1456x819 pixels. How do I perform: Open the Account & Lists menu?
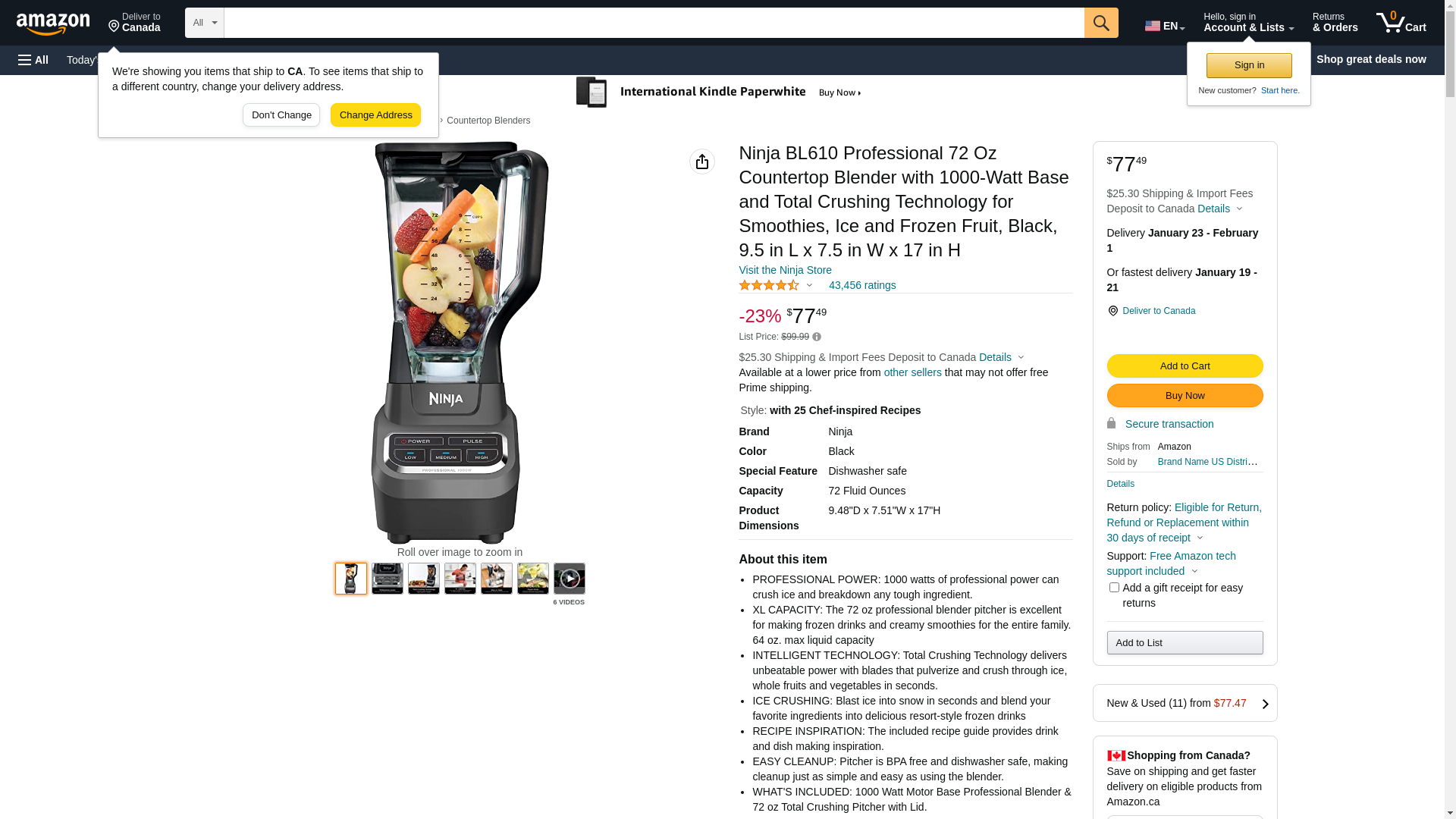1248,23
